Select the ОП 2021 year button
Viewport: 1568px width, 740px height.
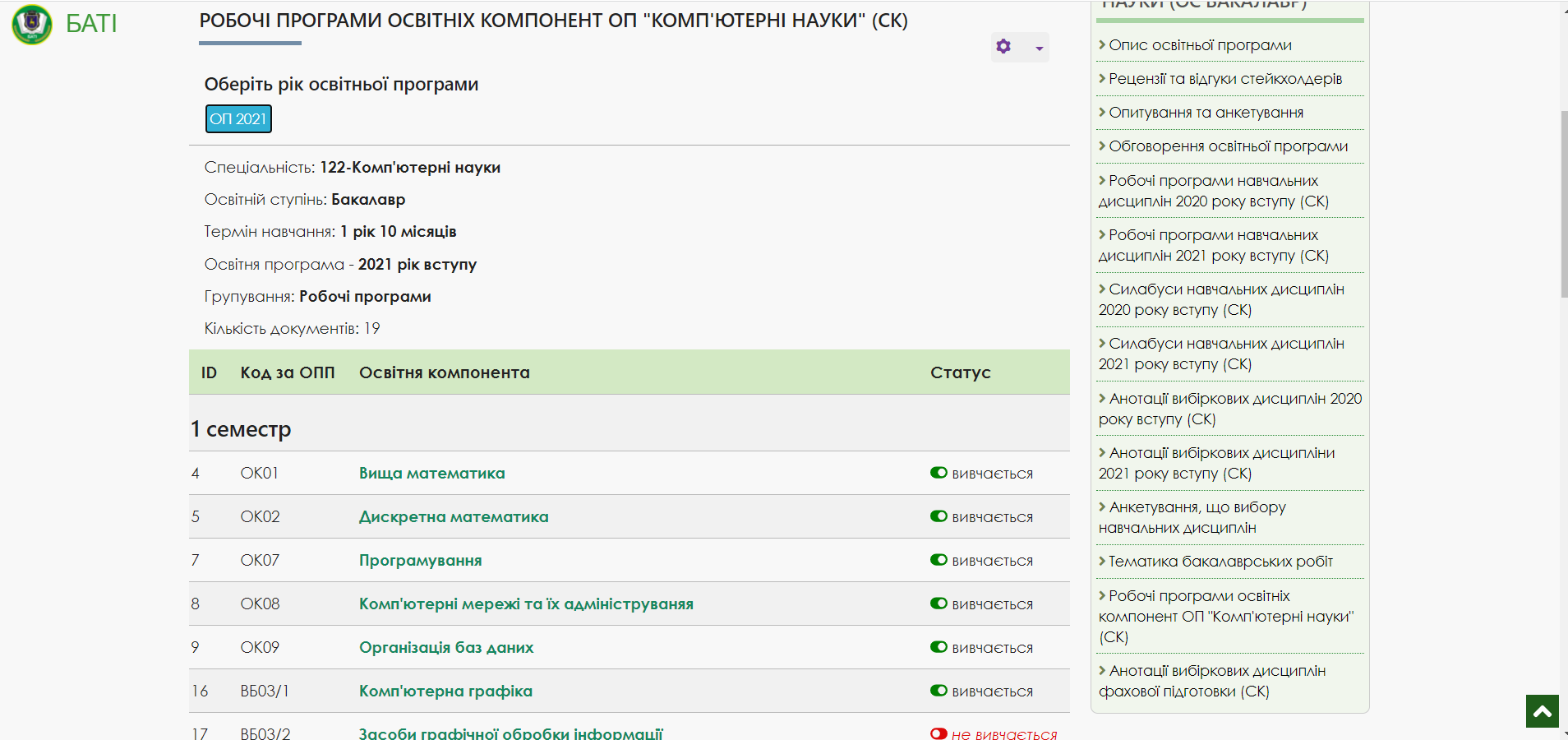point(238,119)
